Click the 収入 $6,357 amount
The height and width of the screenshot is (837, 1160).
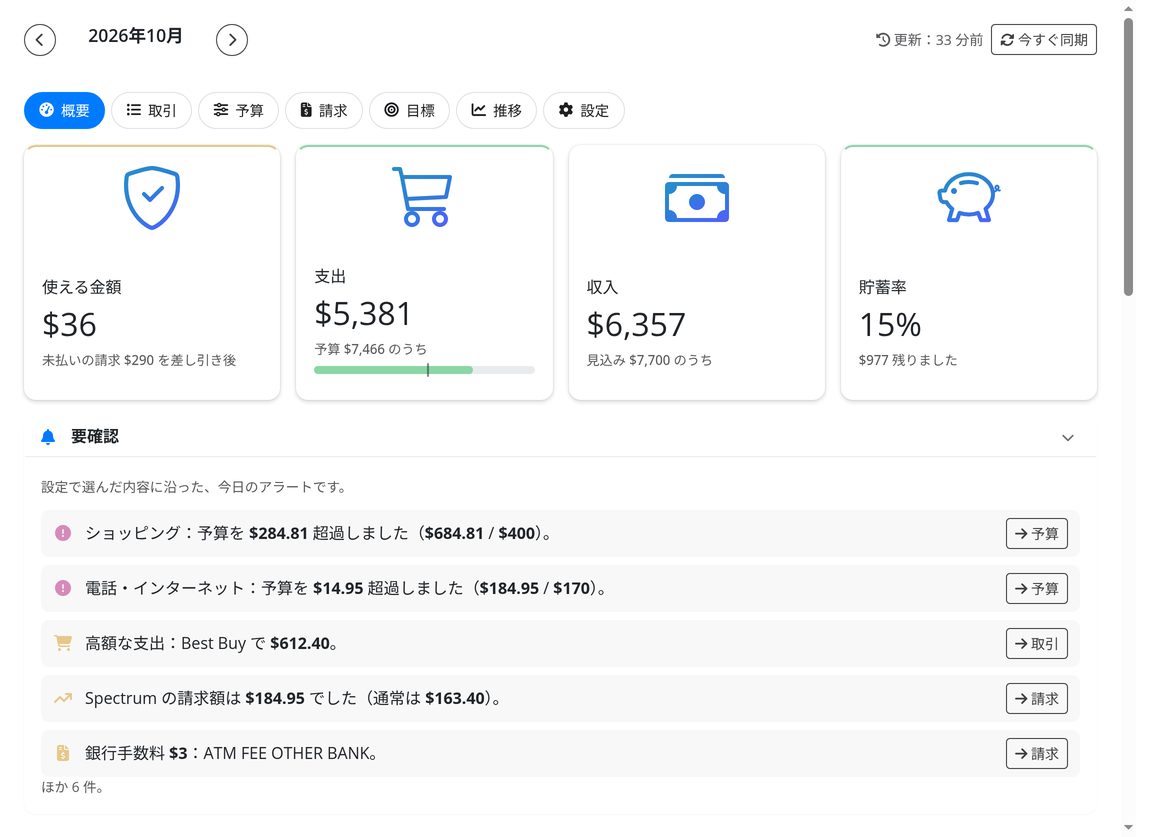pos(636,325)
